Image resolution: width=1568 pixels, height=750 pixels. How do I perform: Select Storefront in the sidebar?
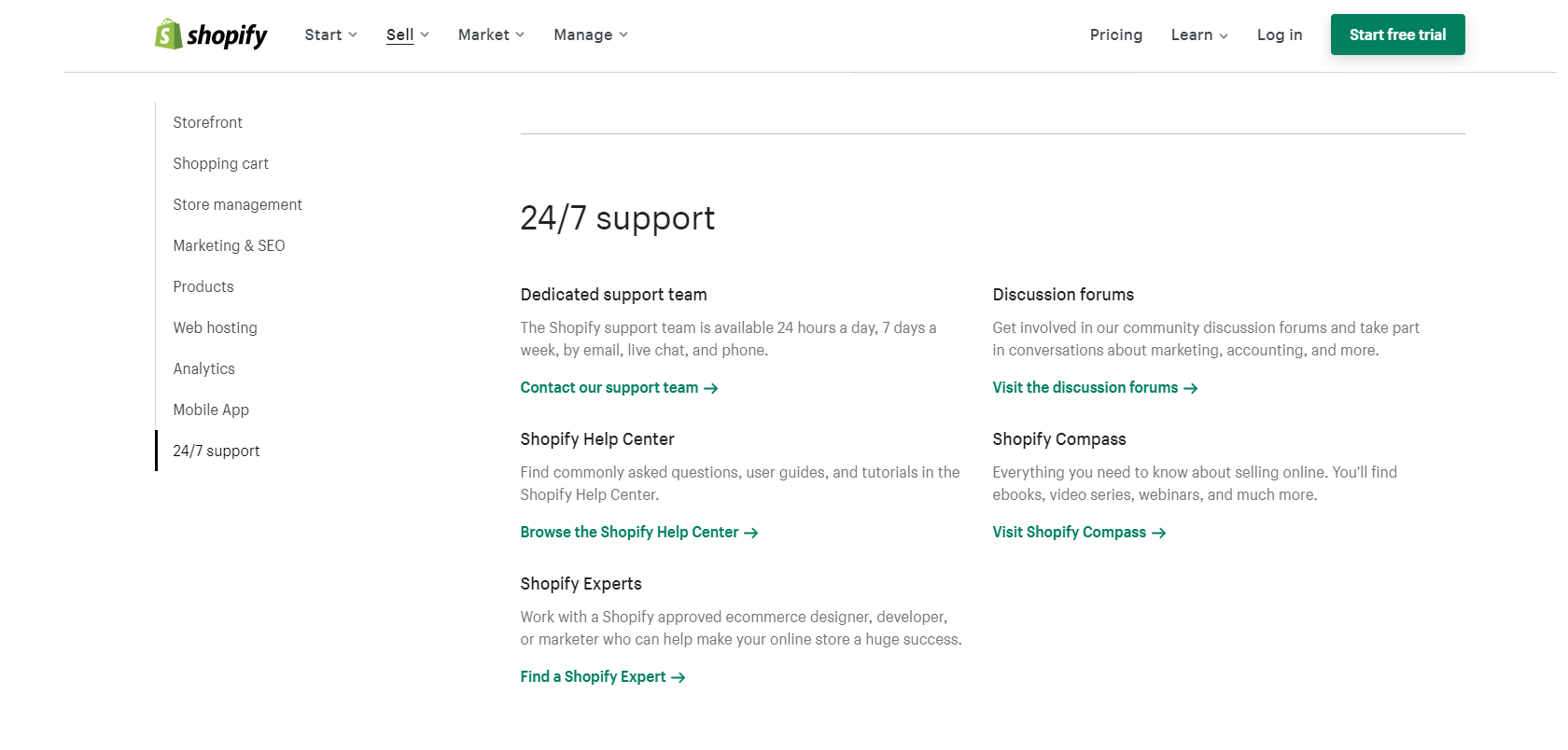coord(207,122)
